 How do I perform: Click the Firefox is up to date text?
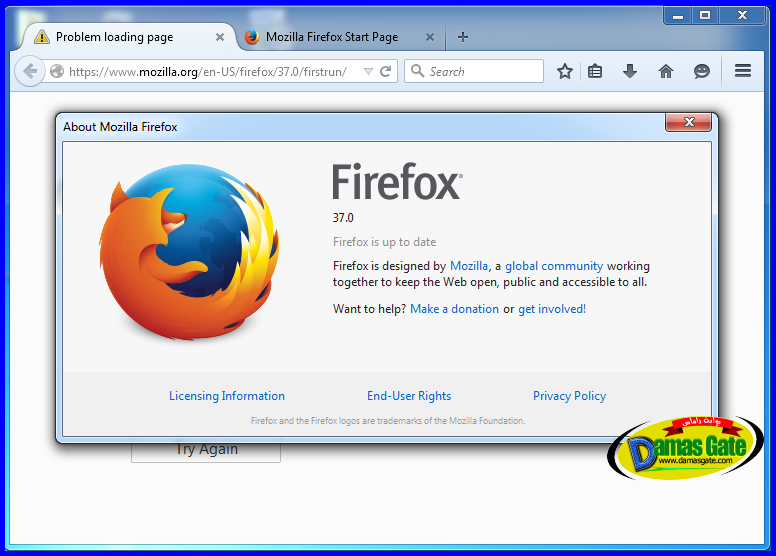click(x=385, y=242)
